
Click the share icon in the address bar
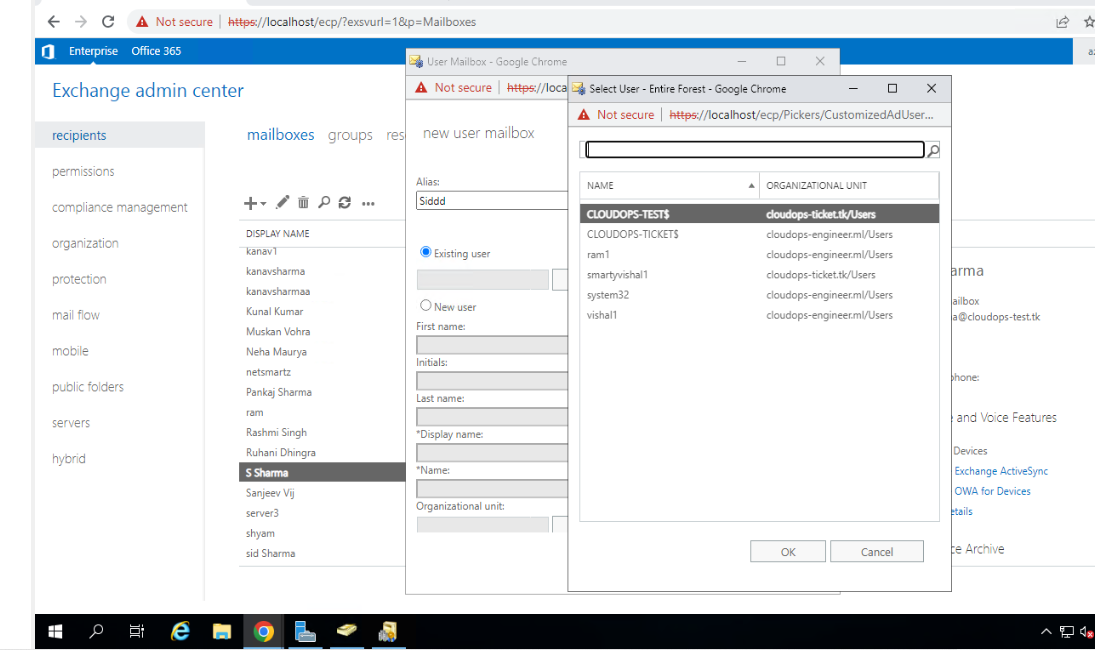(1062, 22)
